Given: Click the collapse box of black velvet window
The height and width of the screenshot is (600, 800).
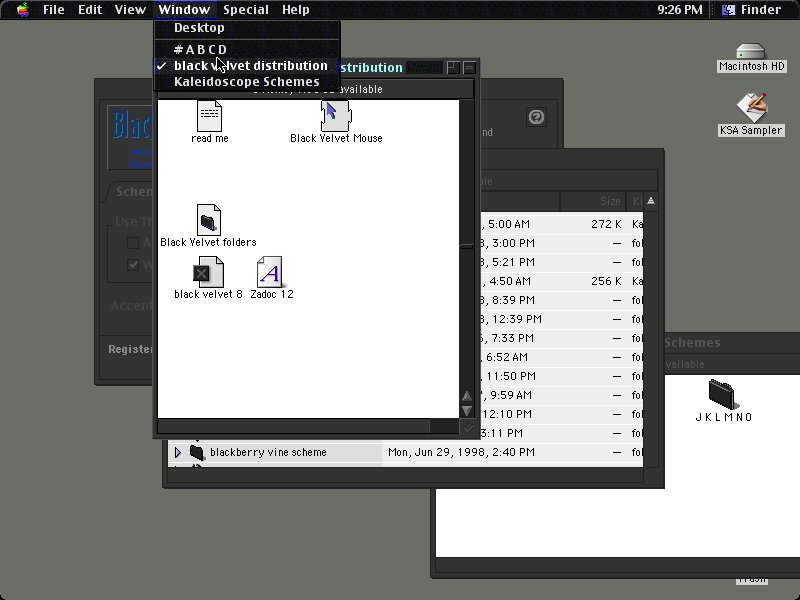Looking at the screenshot, I should pyautogui.click(x=469, y=67).
